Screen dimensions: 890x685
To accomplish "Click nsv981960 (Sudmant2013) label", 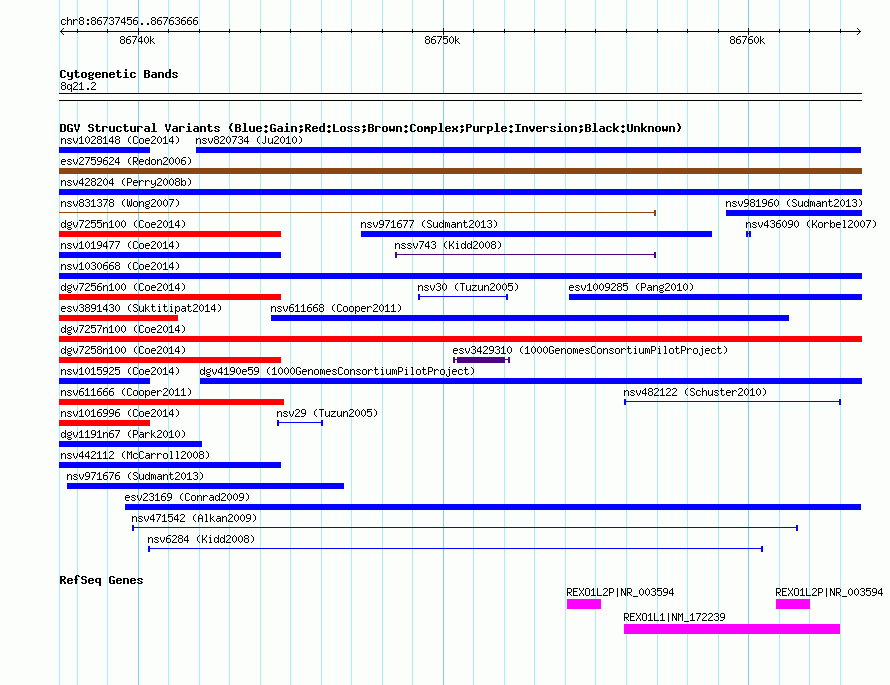I will tap(794, 203).
